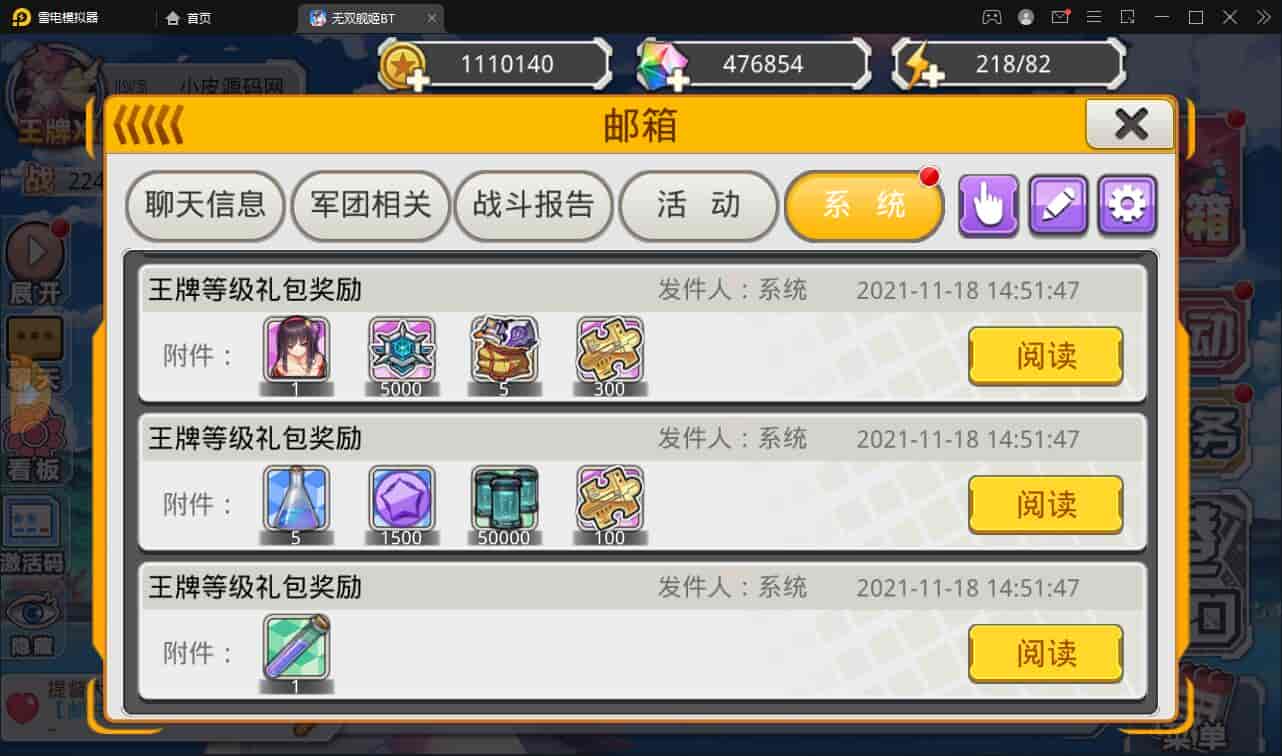Open the 活动 tab

click(698, 205)
